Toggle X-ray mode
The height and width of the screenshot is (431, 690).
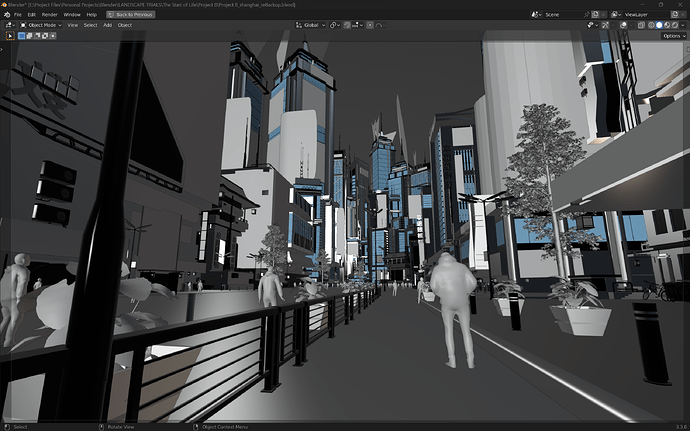[x=641, y=25]
